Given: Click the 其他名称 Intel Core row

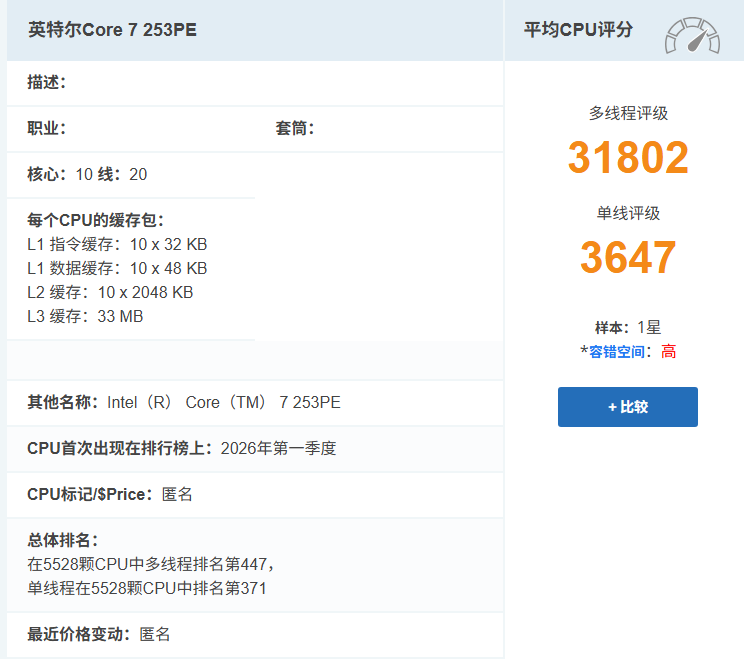Looking at the screenshot, I should tap(184, 402).
